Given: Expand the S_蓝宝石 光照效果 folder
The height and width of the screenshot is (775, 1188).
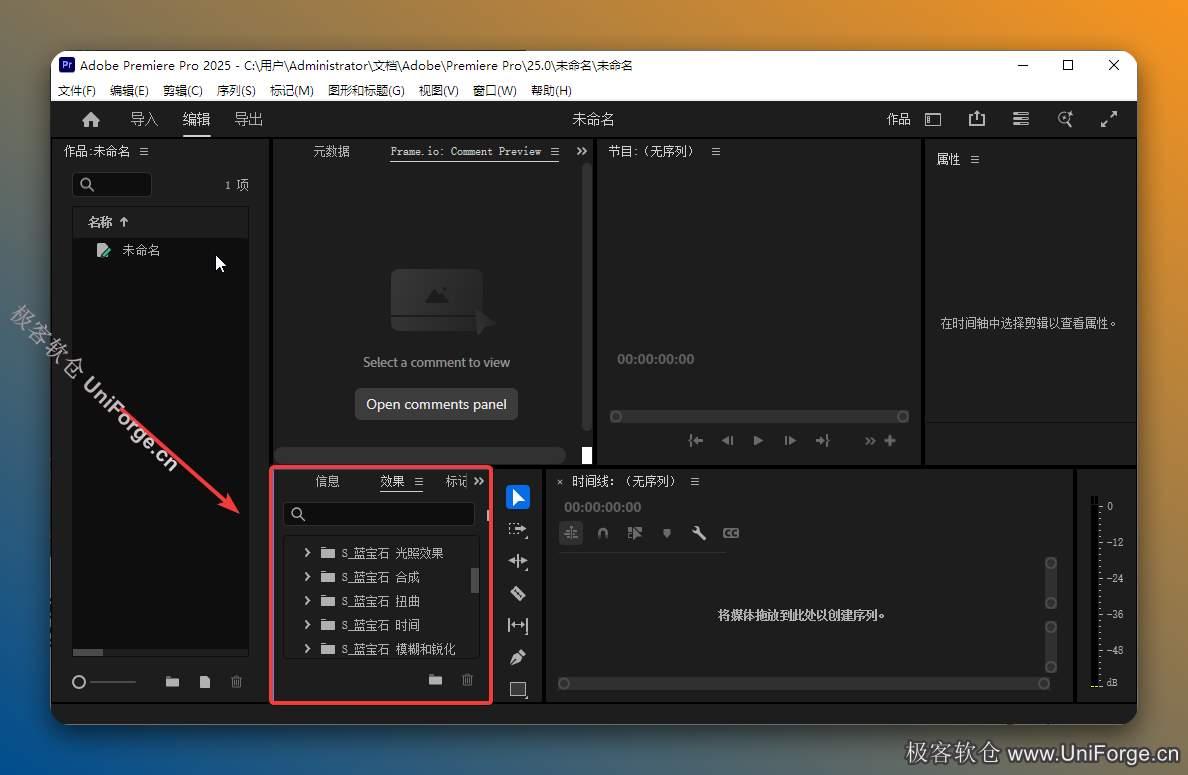Looking at the screenshot, I should pyautogui.click(x=307, y=553).
